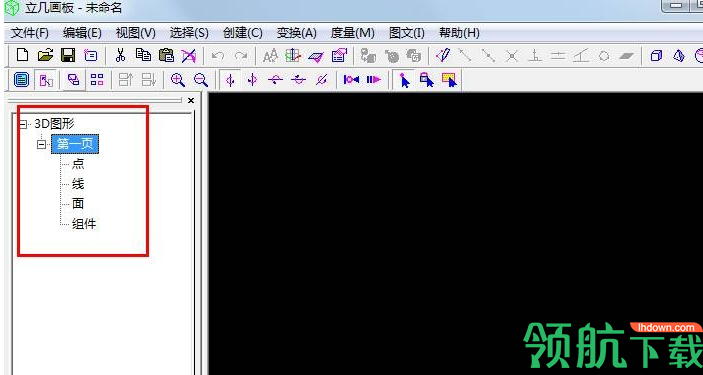The width and height of the screenshot is (703, 375).
Task: Open the 文件(F) menu
Action: coord(30,33)
